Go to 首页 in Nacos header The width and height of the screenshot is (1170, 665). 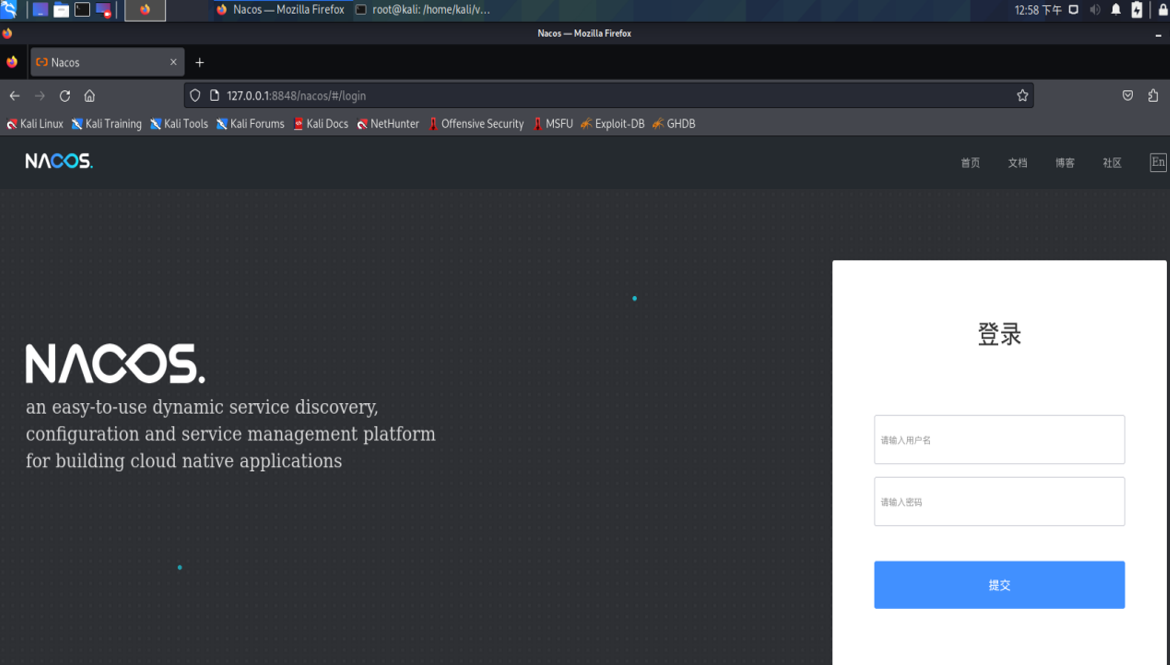970,163
